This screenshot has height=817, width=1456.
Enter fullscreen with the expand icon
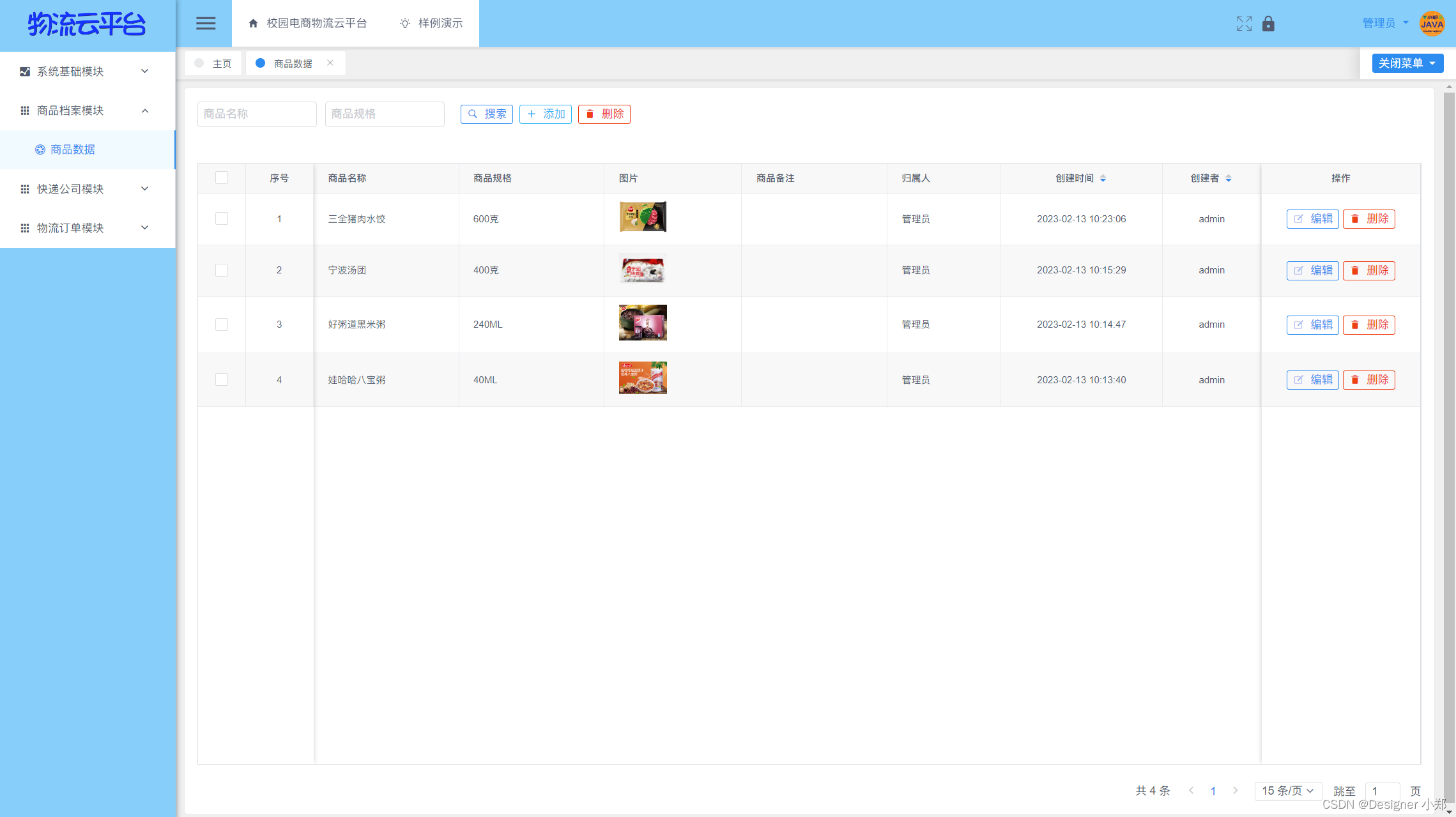pos(1243,24)
